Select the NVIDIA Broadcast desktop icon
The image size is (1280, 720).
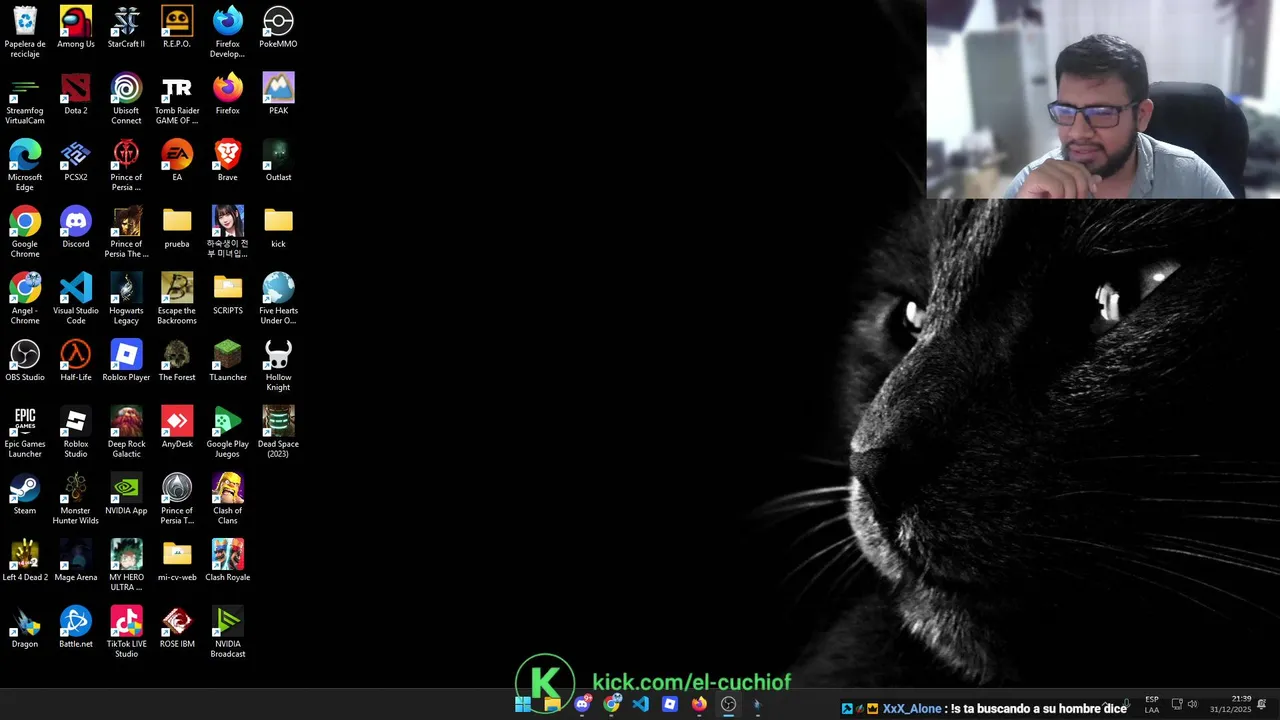[x=228, y=631]
